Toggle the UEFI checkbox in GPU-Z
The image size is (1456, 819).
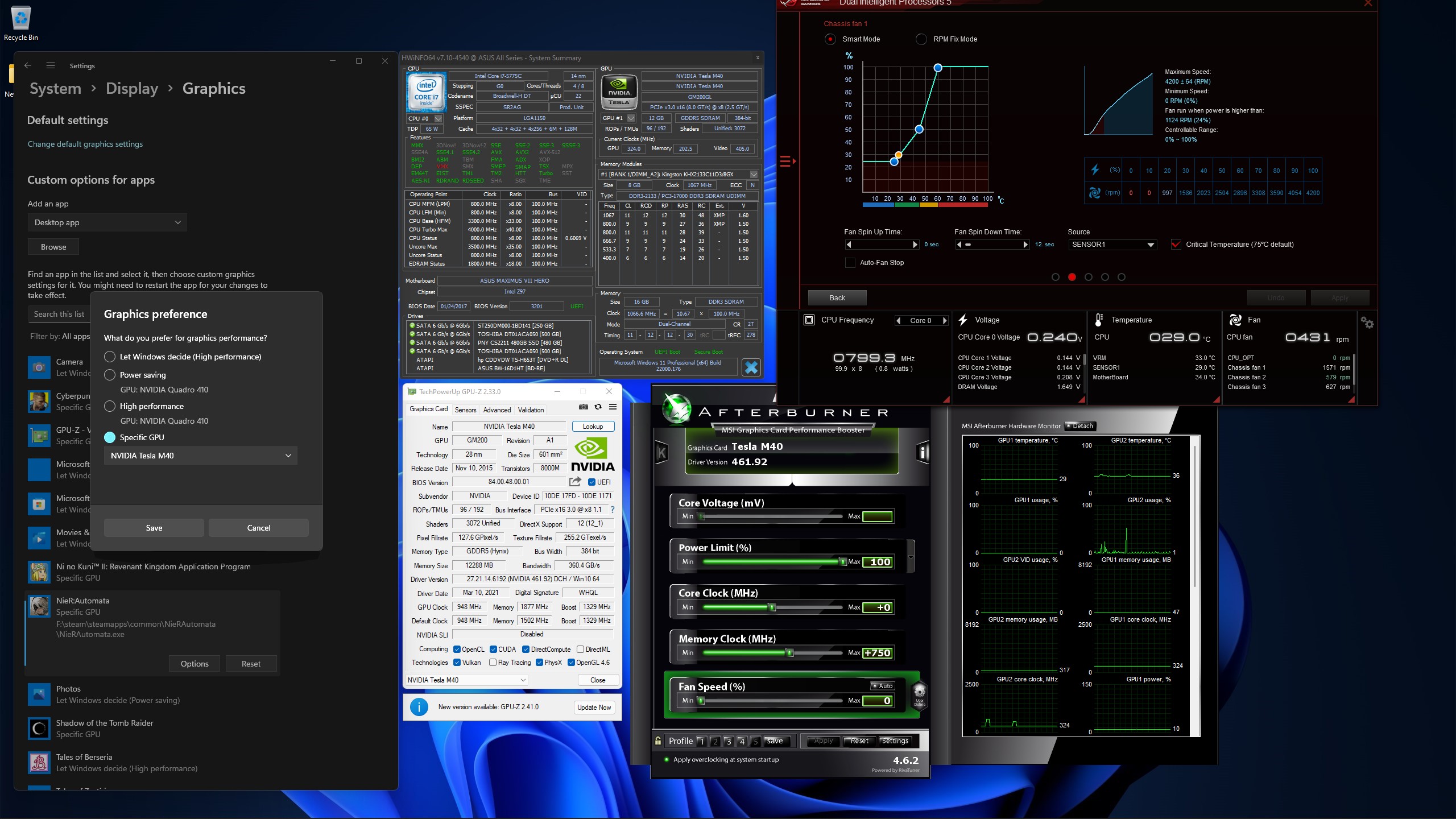click(x=591, y=482)
